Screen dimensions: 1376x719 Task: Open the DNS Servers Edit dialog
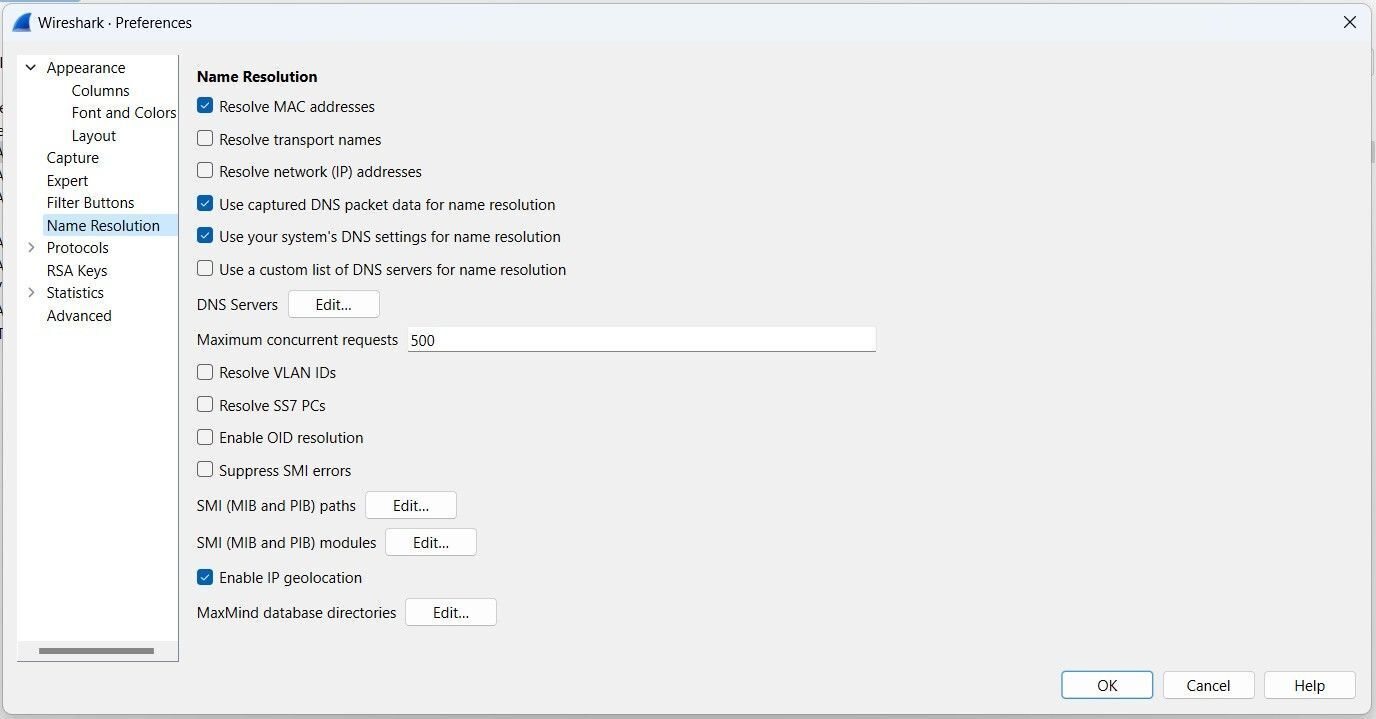[333, 303]
